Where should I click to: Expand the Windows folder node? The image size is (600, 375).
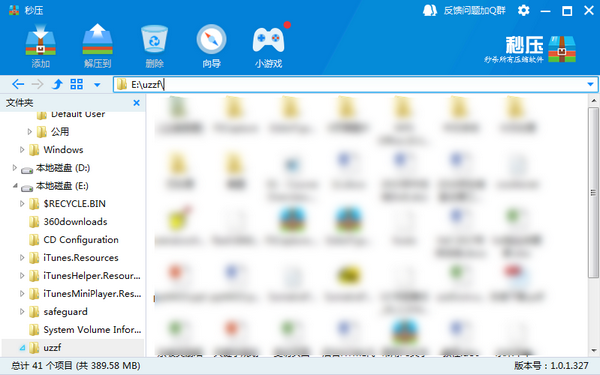pyautogui.click(x=22, y=150)
